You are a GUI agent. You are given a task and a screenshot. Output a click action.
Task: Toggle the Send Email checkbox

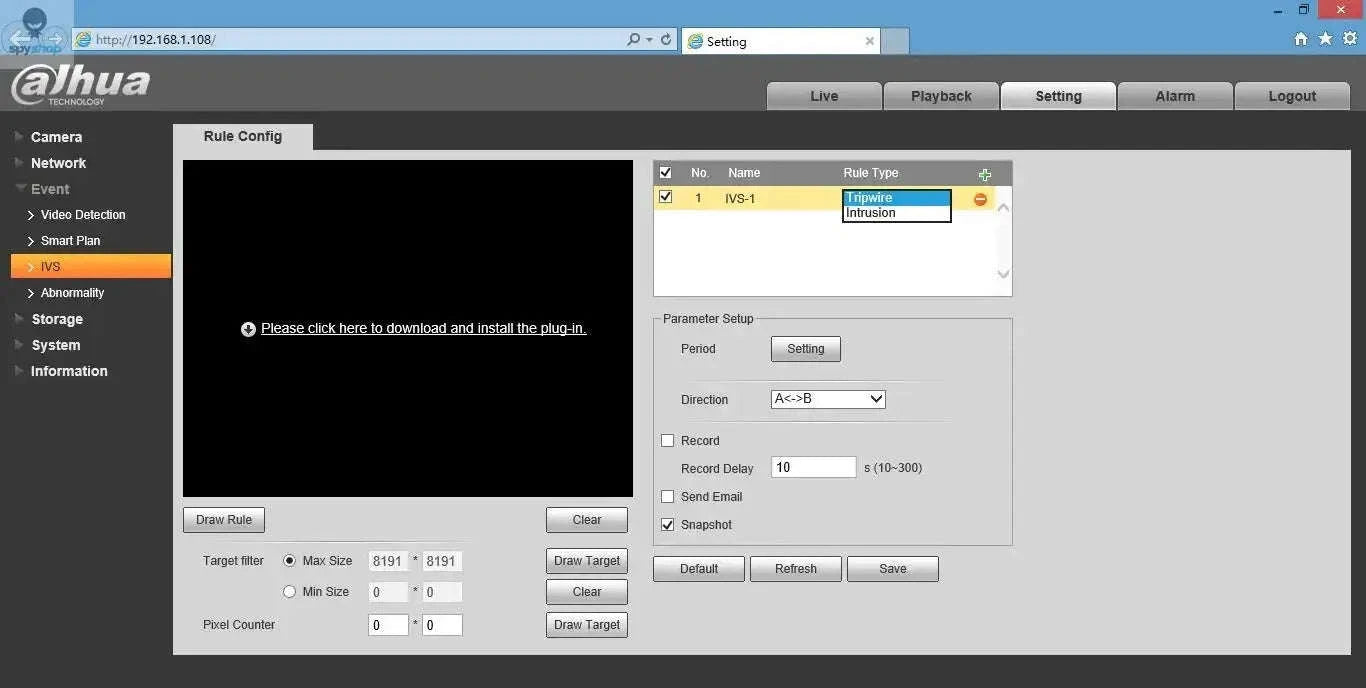(x=668, y=497)
